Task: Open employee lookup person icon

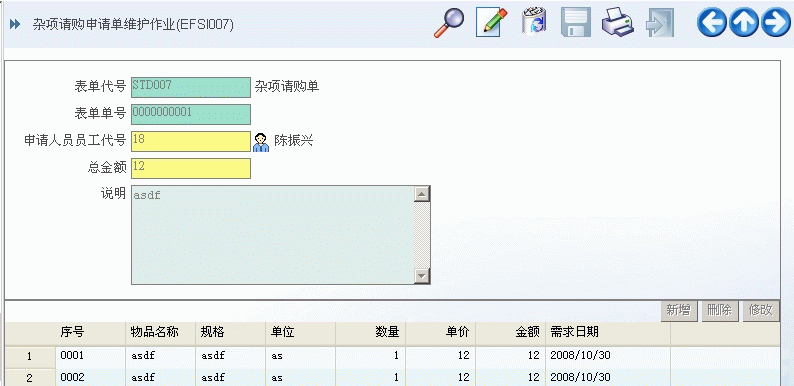Action: coord(261,142)
